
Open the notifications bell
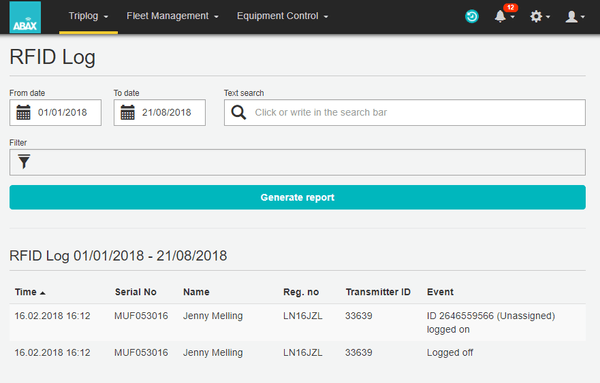(500, 16)
